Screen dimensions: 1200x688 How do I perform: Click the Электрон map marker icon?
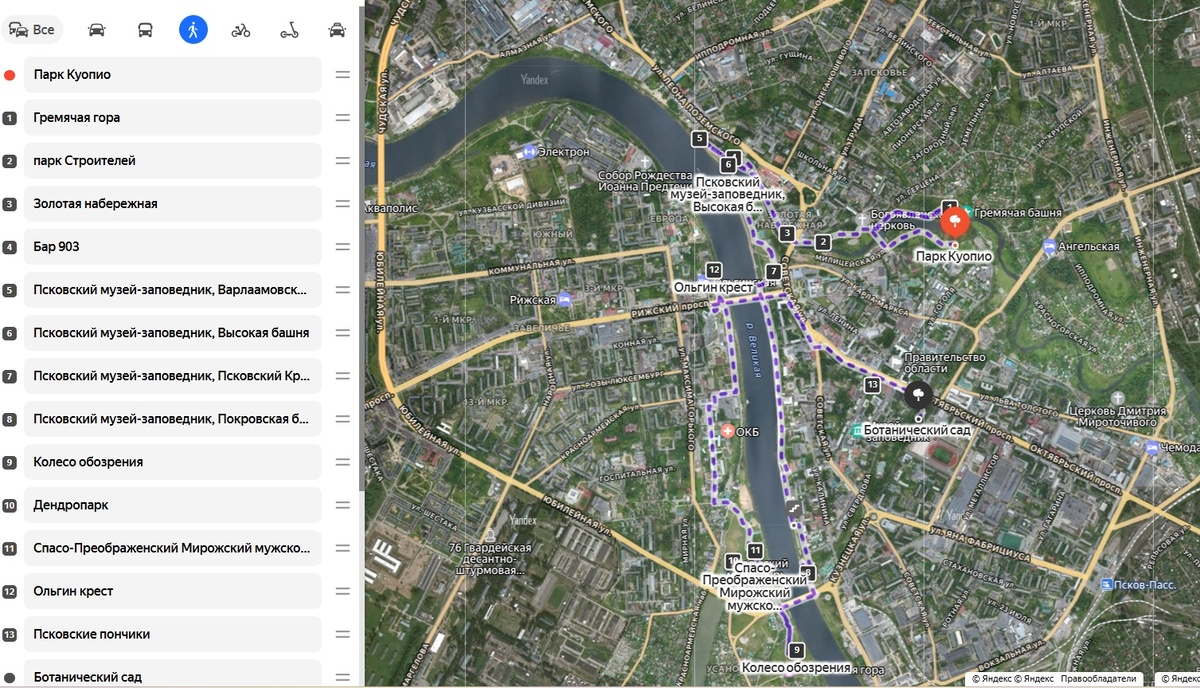pos(528,151)
